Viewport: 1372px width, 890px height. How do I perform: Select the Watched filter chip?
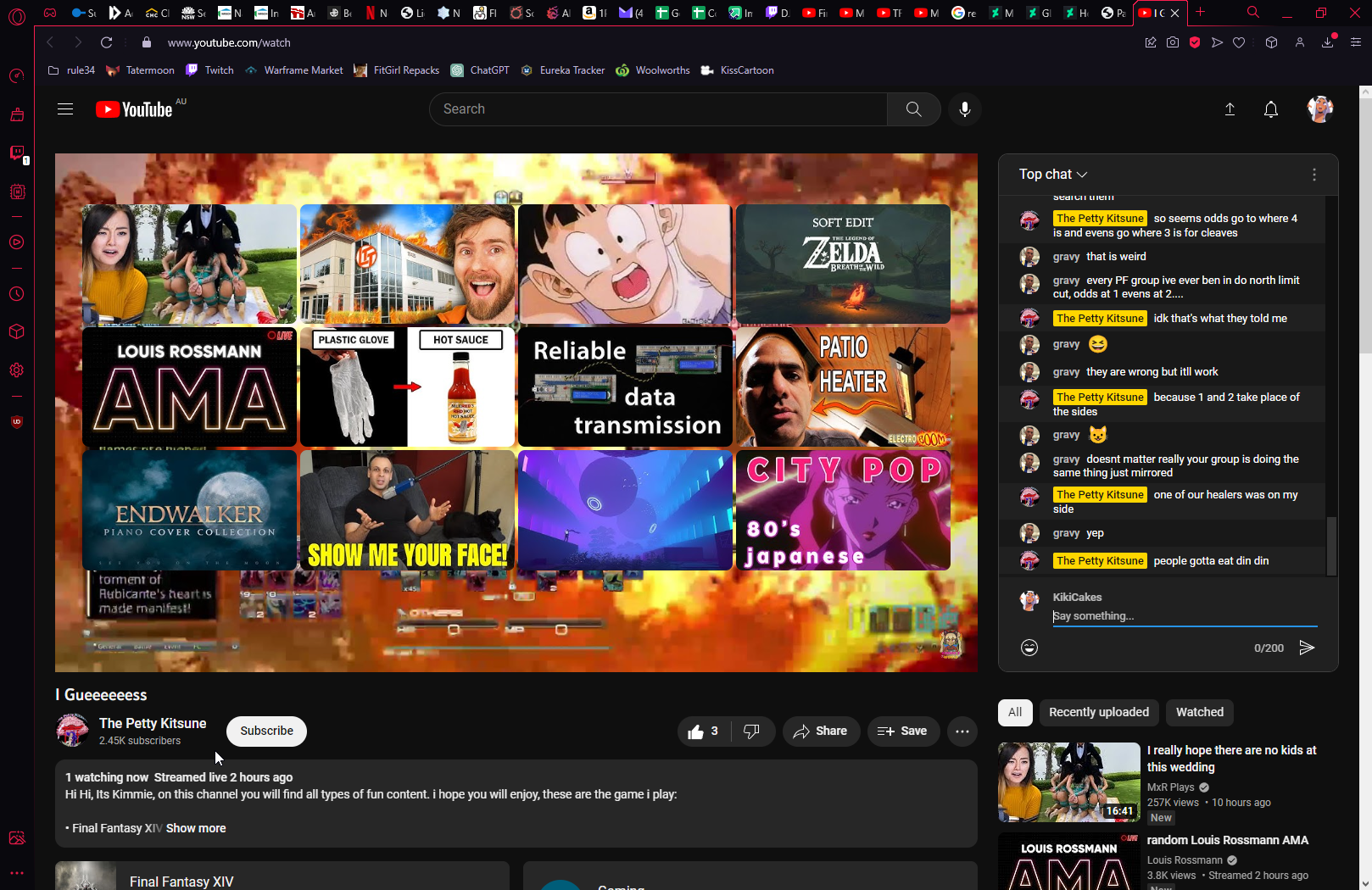tap(1200, 712)
